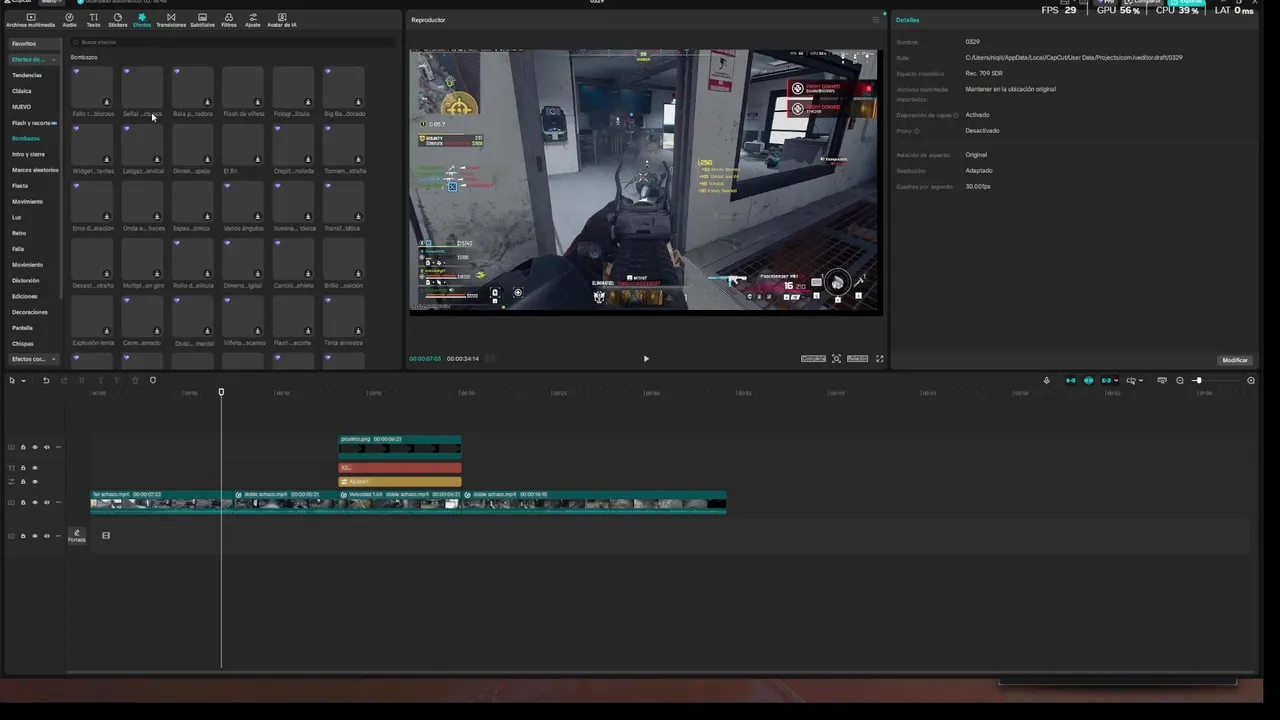This screenshot has width=1280, height=720.
Task: Open the linkage options dropdown arrow
Action: click(x=1116, y=381)
